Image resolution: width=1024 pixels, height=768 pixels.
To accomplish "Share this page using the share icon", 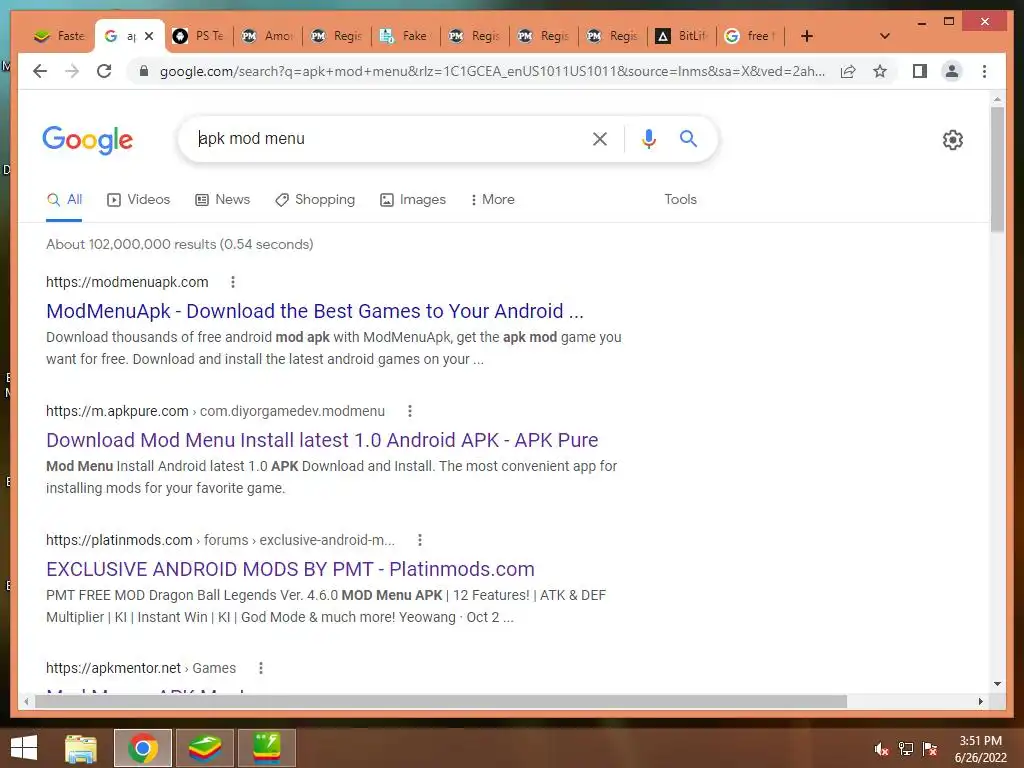I will point(848,71).
